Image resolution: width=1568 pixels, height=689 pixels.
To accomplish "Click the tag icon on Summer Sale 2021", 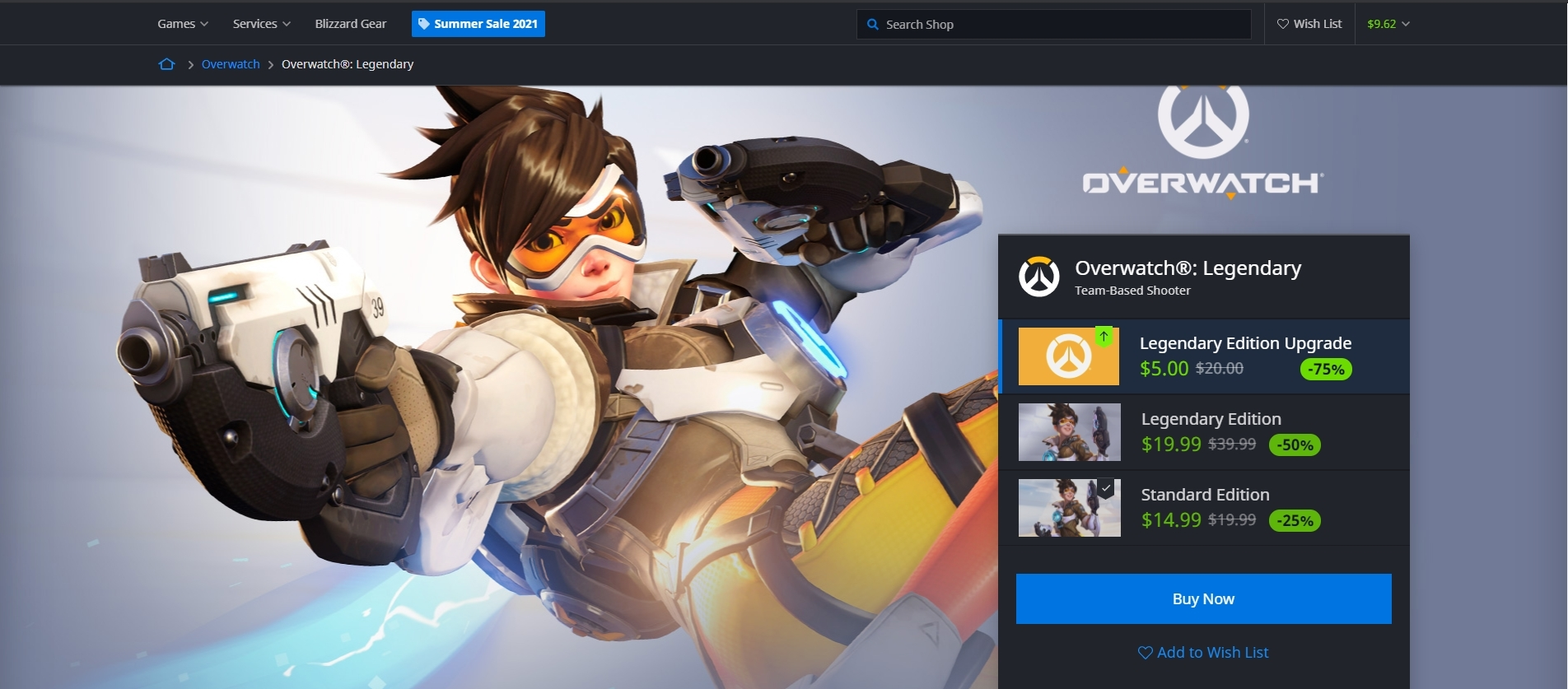I will pos(424,24).
